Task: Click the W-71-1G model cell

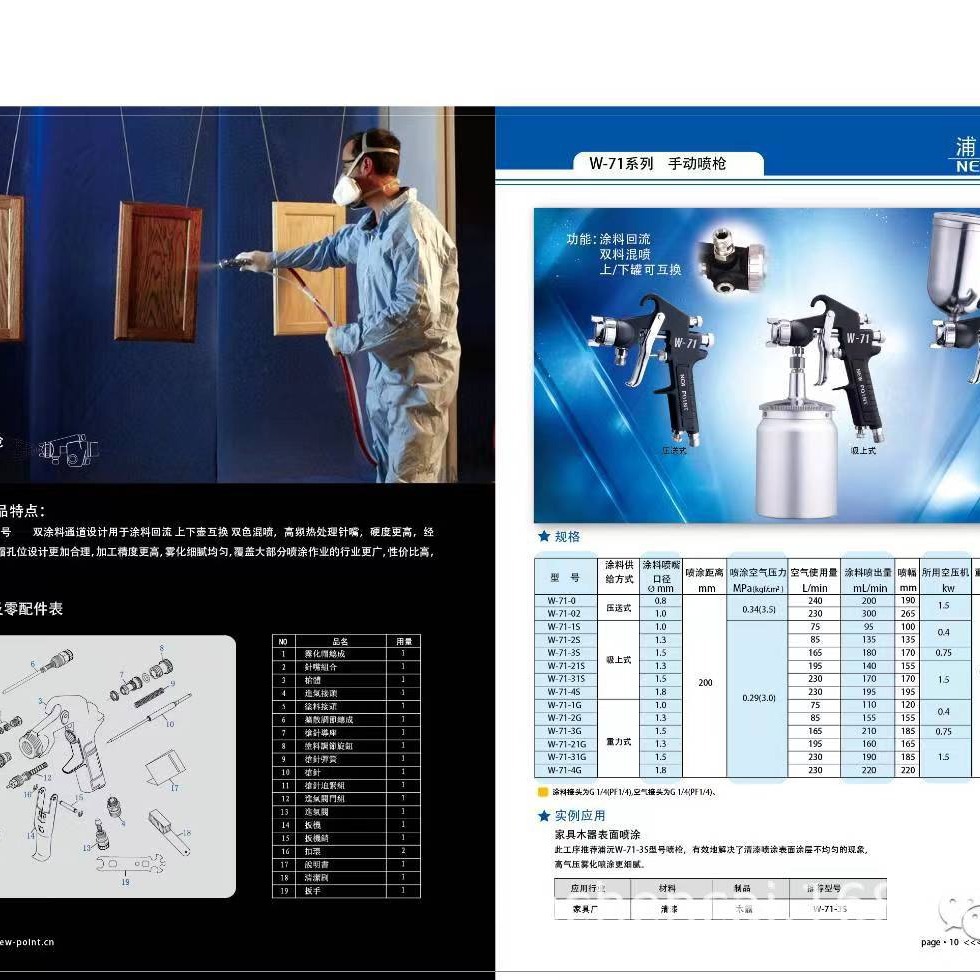Action: [566, 705]
